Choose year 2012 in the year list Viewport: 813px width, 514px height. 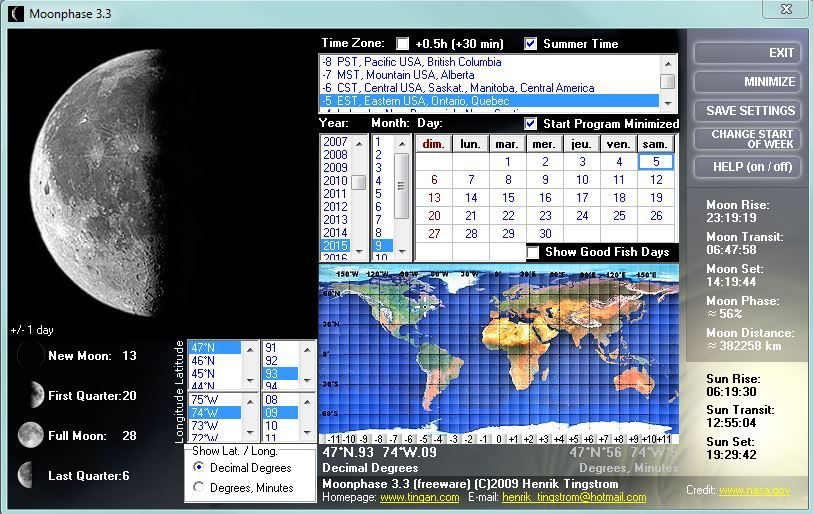335,207
